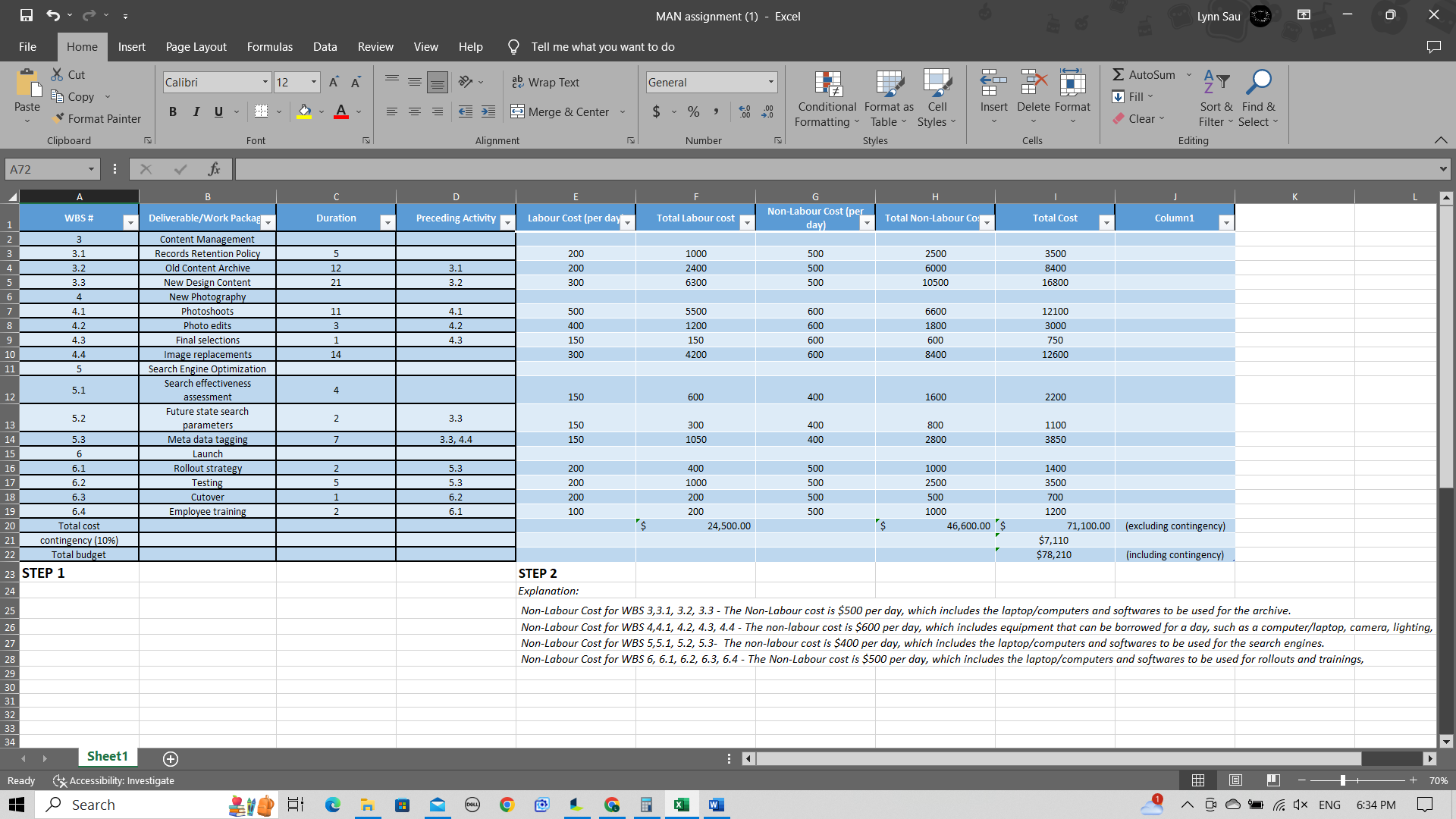The width and height of the screenshot is (1456, 819).
Task: Select the Format Painter brush
Action: [58, 118]
